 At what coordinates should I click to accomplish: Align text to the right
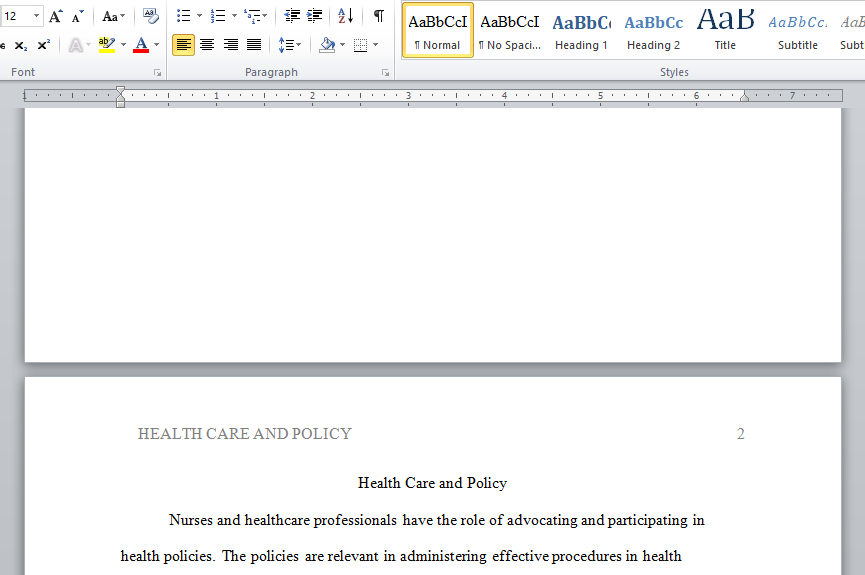tap(231, 45)
